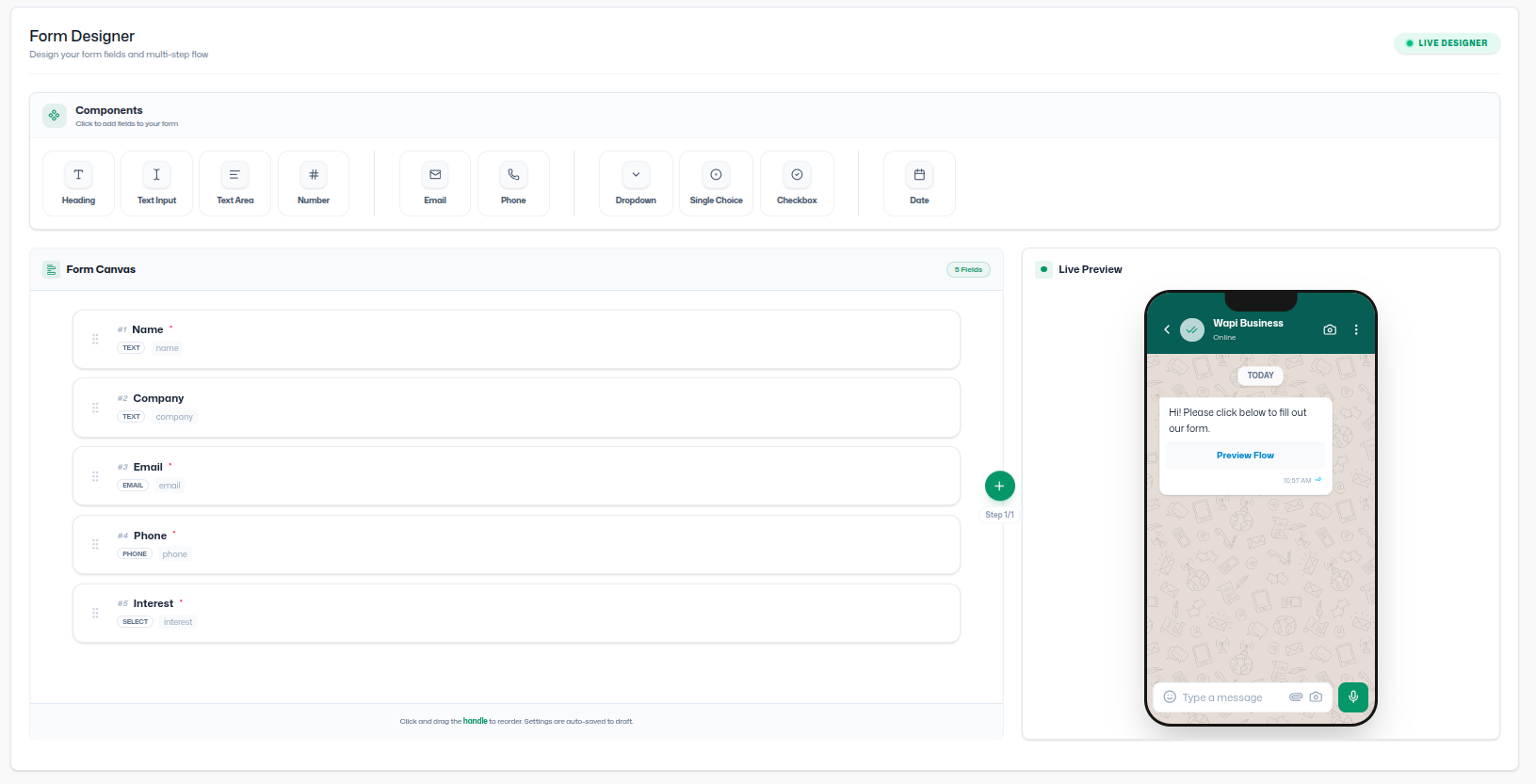Click the Live Preview title

(1091, 269)
